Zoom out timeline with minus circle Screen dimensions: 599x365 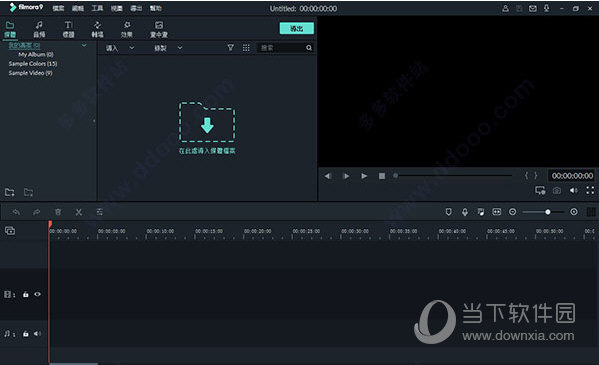point(513,212)
